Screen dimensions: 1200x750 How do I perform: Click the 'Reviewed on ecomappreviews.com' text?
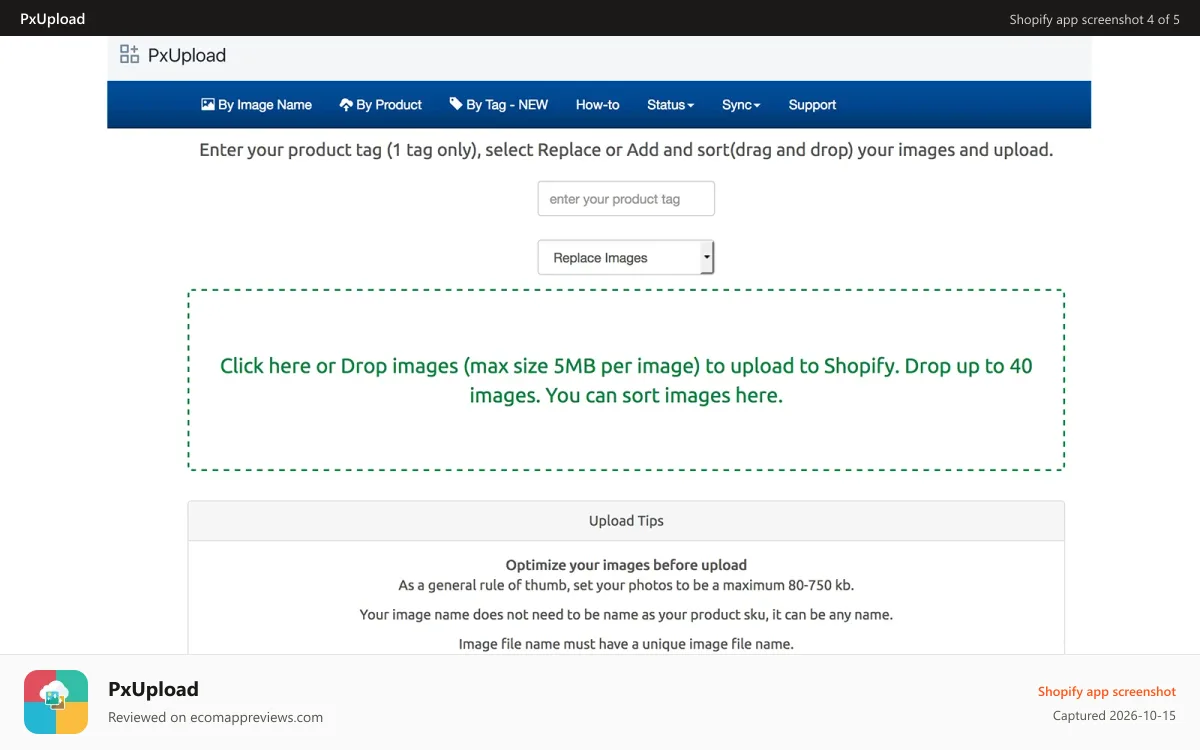(215, 717)
